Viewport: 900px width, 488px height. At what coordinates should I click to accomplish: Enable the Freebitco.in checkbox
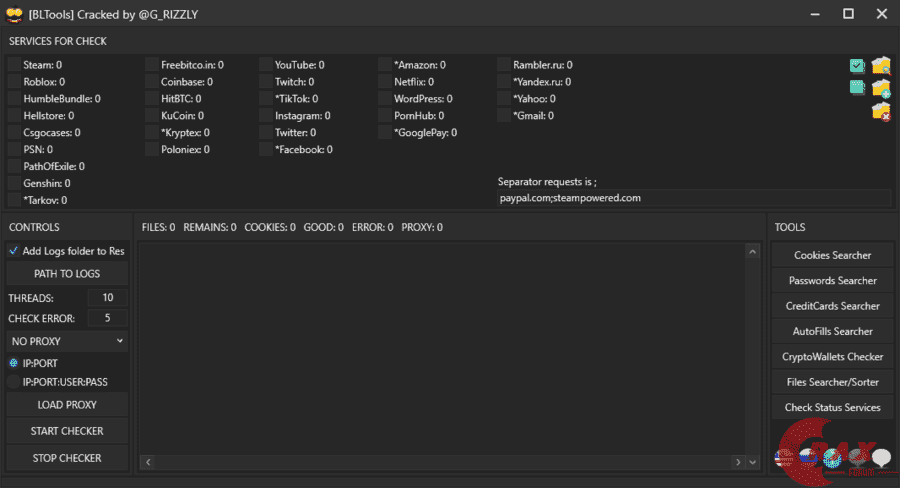click(152, 65)
